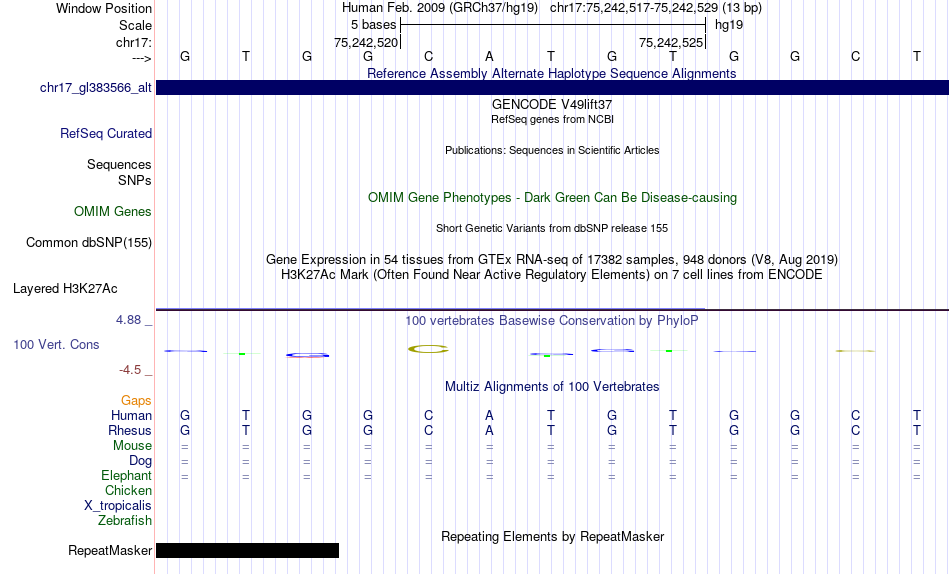Click the Common dbSNP(155) track label
Viewport: 950px width, 574px height.
89,242
